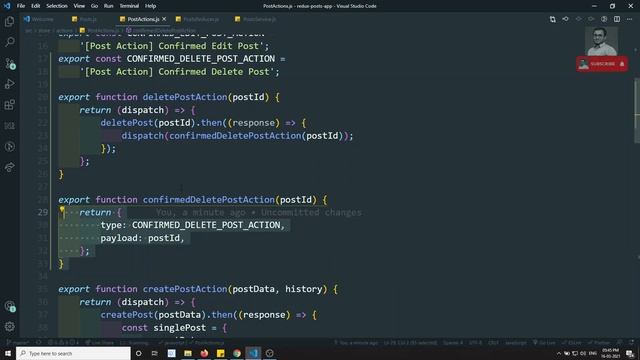
Task: Open the Help menu
Action: [150, 6]
